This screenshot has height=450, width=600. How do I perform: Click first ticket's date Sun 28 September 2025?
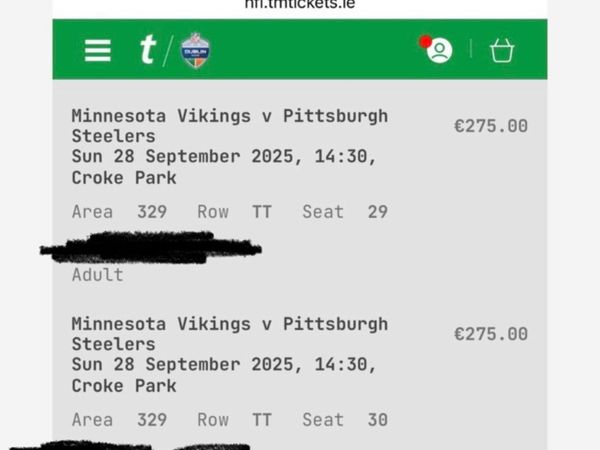tap(182, 157)
